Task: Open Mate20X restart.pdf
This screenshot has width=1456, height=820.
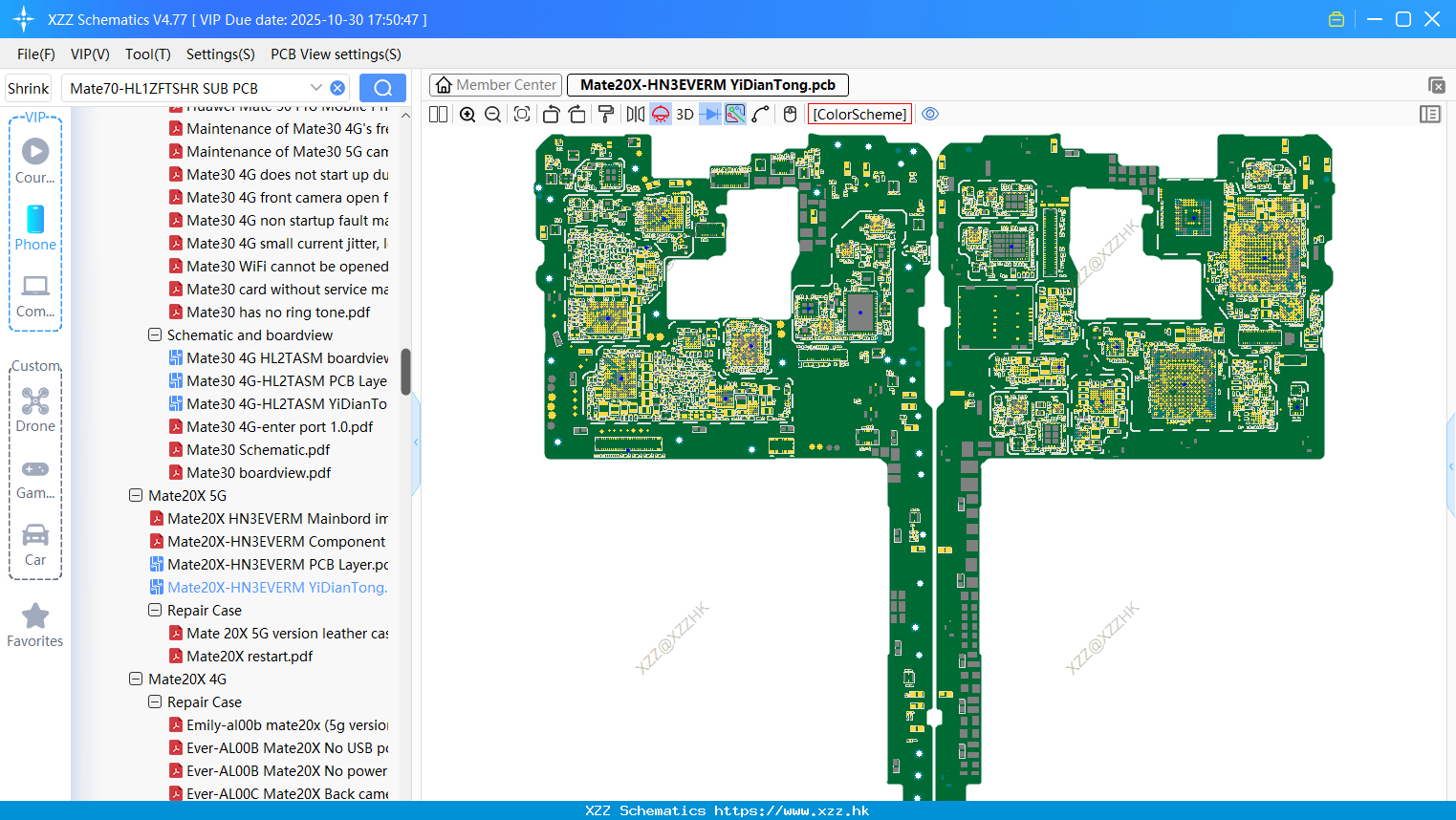Action: tap(241, 657)
